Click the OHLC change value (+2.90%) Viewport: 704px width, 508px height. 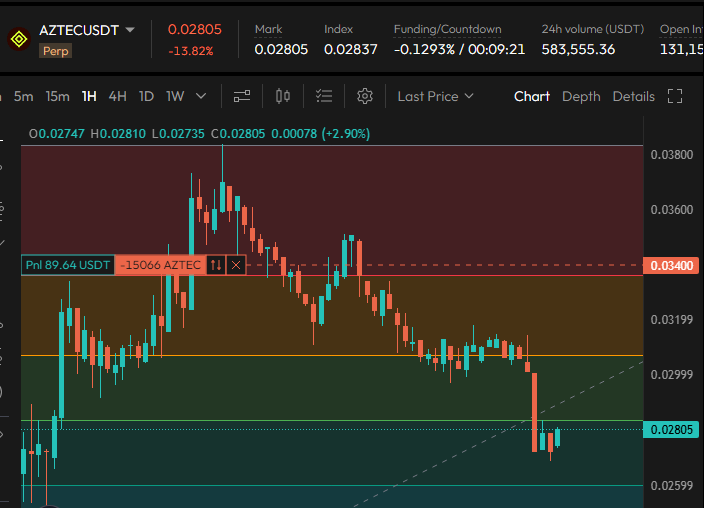[x=346, y=134]
